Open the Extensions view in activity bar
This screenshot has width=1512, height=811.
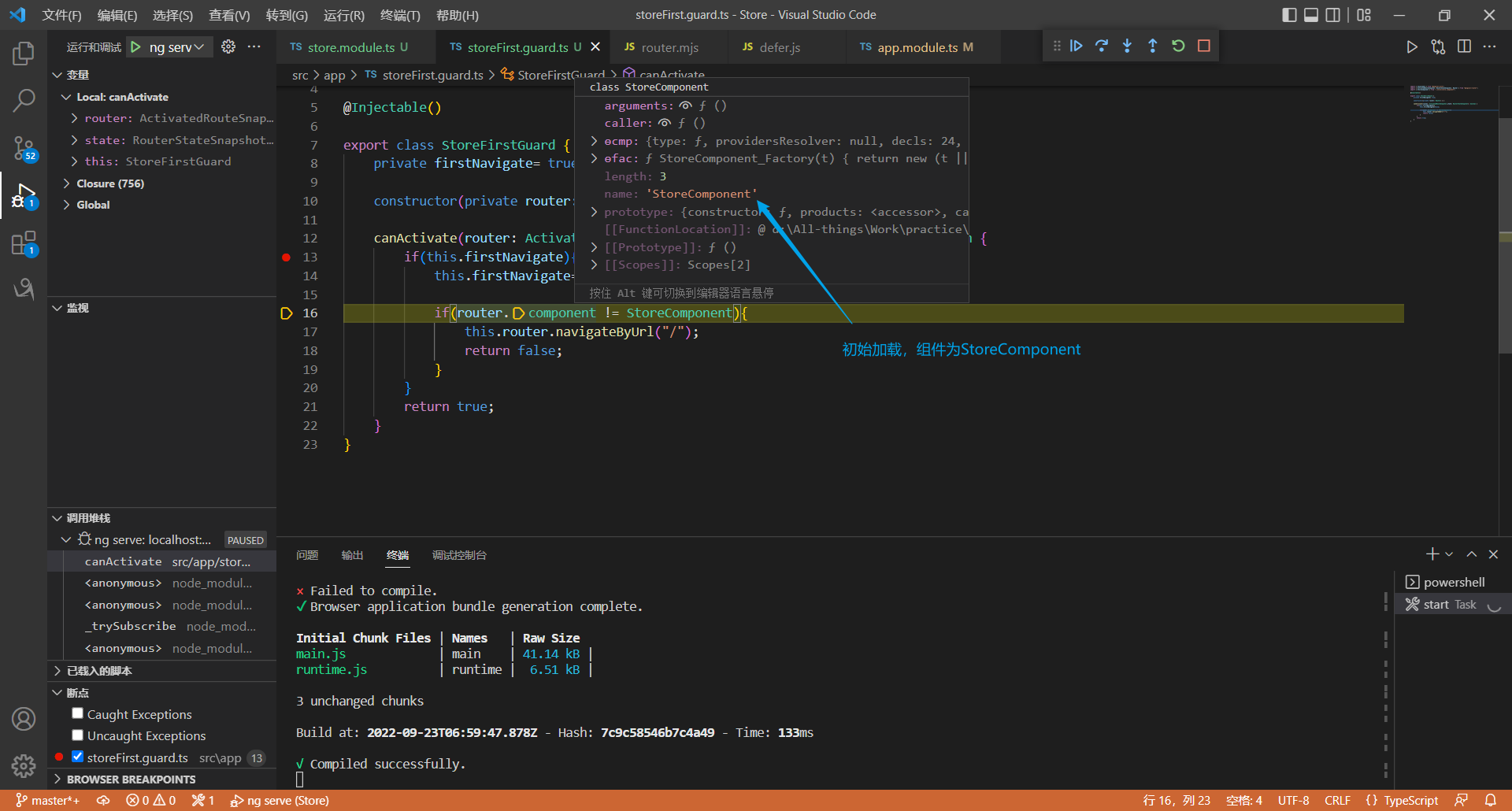click(24, 243)
